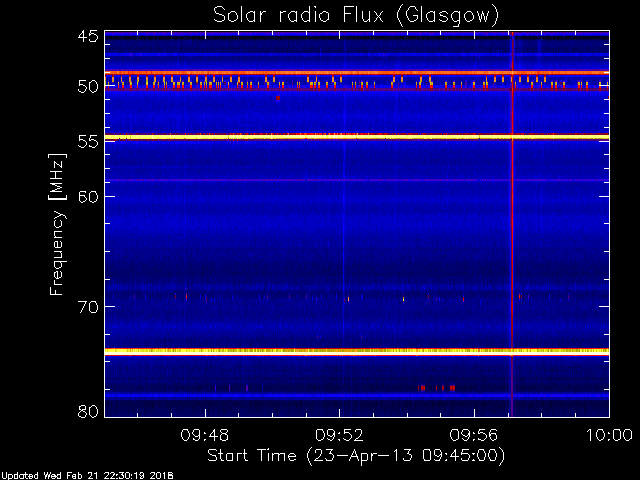Click the '10:00' time tick label

click(609, 435)
